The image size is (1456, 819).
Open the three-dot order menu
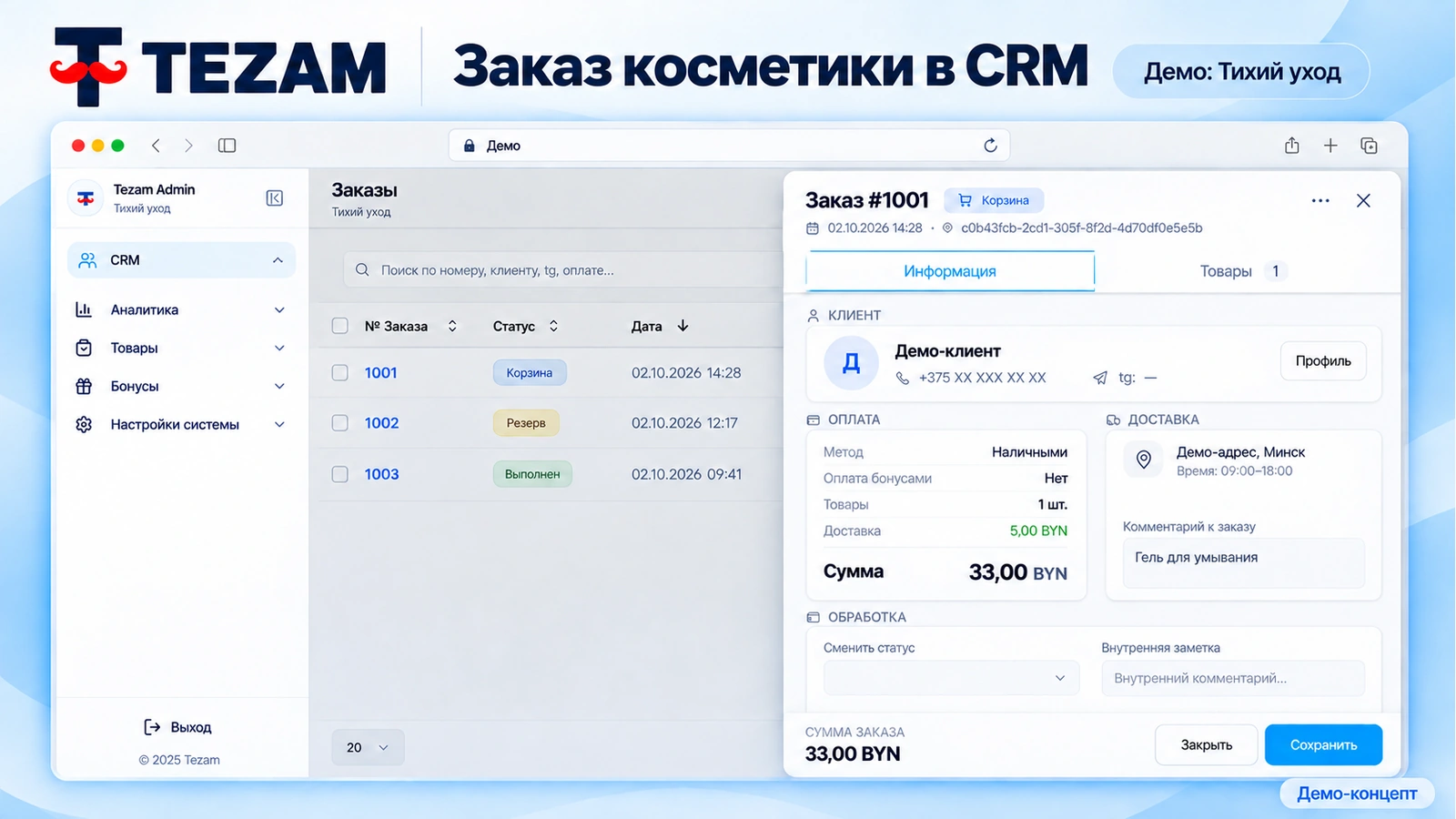coord(1320,201)
